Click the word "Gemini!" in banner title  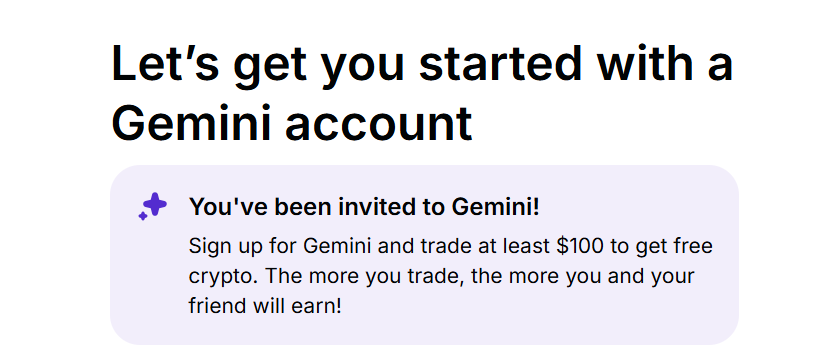[496, 207]
